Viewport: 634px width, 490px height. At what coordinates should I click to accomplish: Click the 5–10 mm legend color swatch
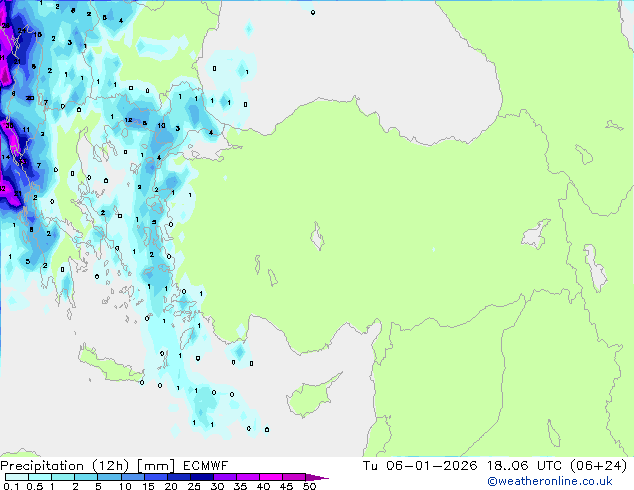pos(109,477)
